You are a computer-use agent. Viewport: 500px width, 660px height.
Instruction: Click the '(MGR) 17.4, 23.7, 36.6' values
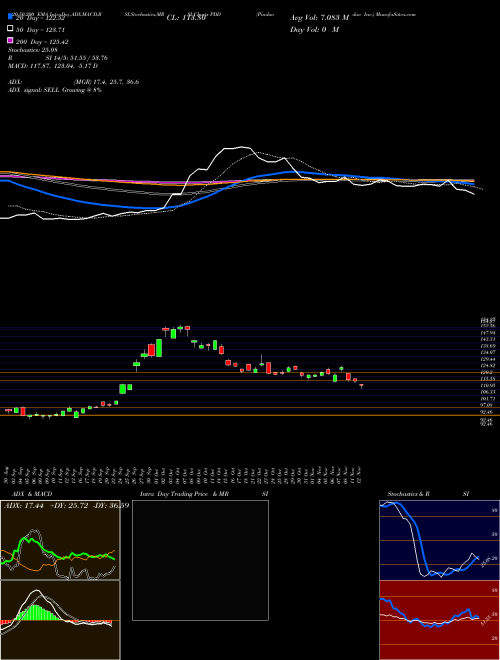pos(106,82)
